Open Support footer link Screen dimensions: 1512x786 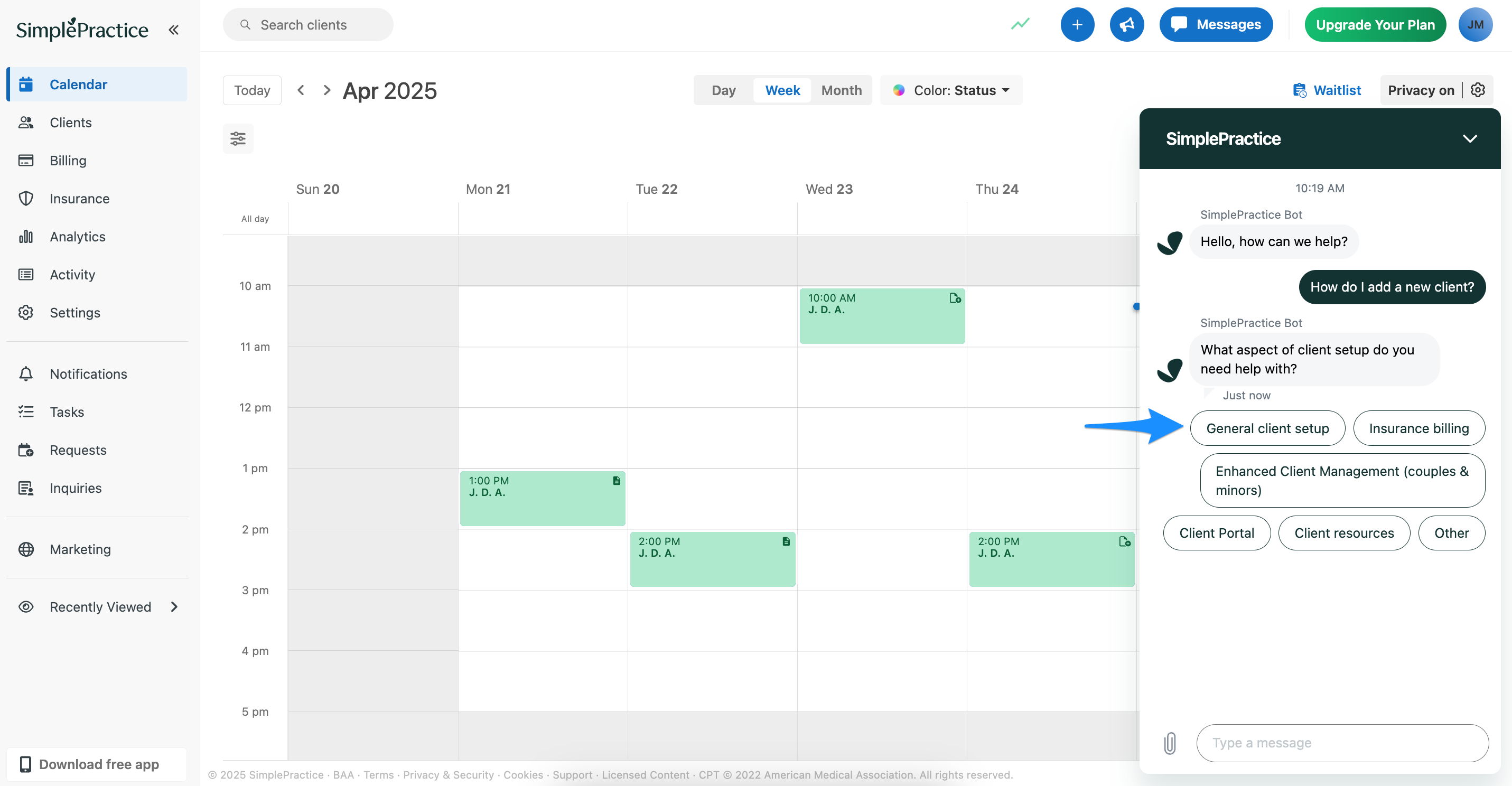(572, 774)
